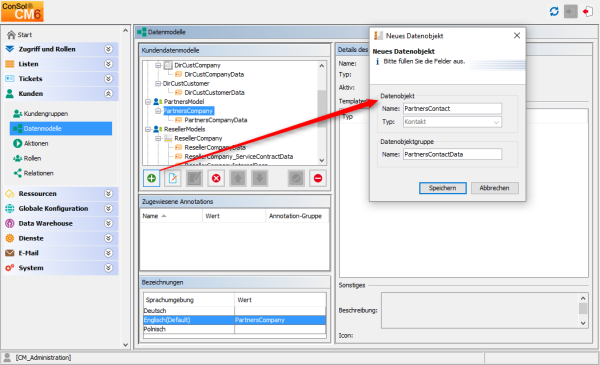The width and height of the screenshot is (600, 365).
Task: Click the Speichern button
Action: (x=442, y=188)
